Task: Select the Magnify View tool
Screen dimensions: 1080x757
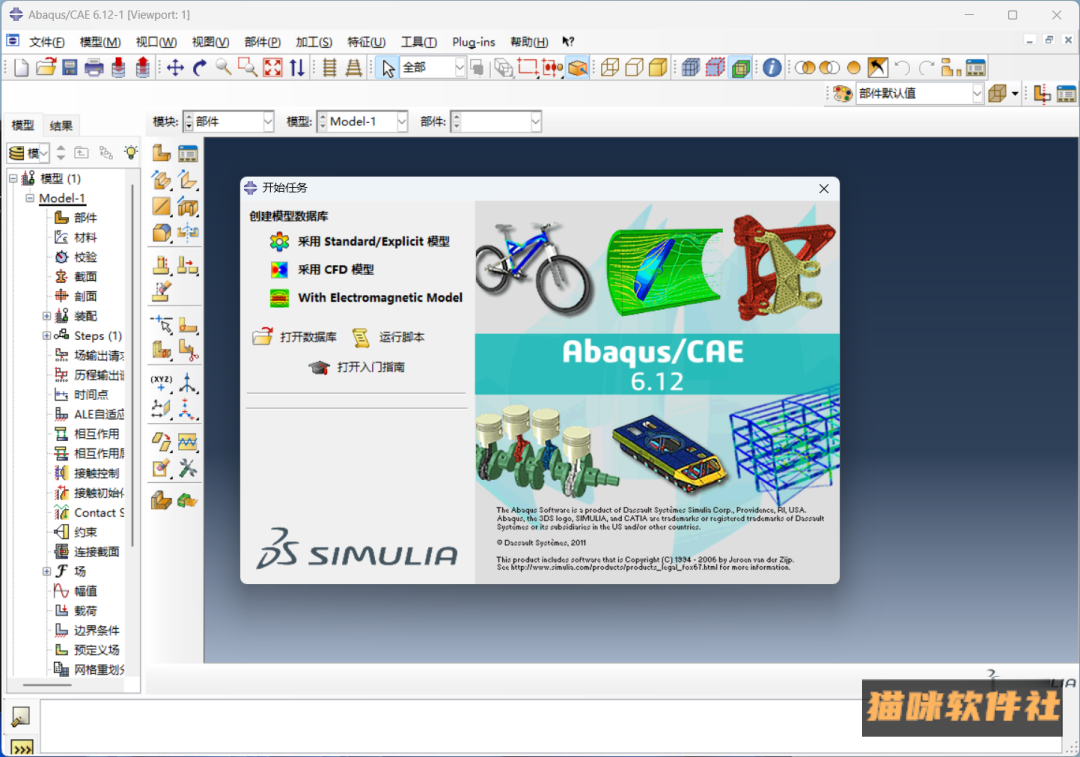Action: [223, 68]
